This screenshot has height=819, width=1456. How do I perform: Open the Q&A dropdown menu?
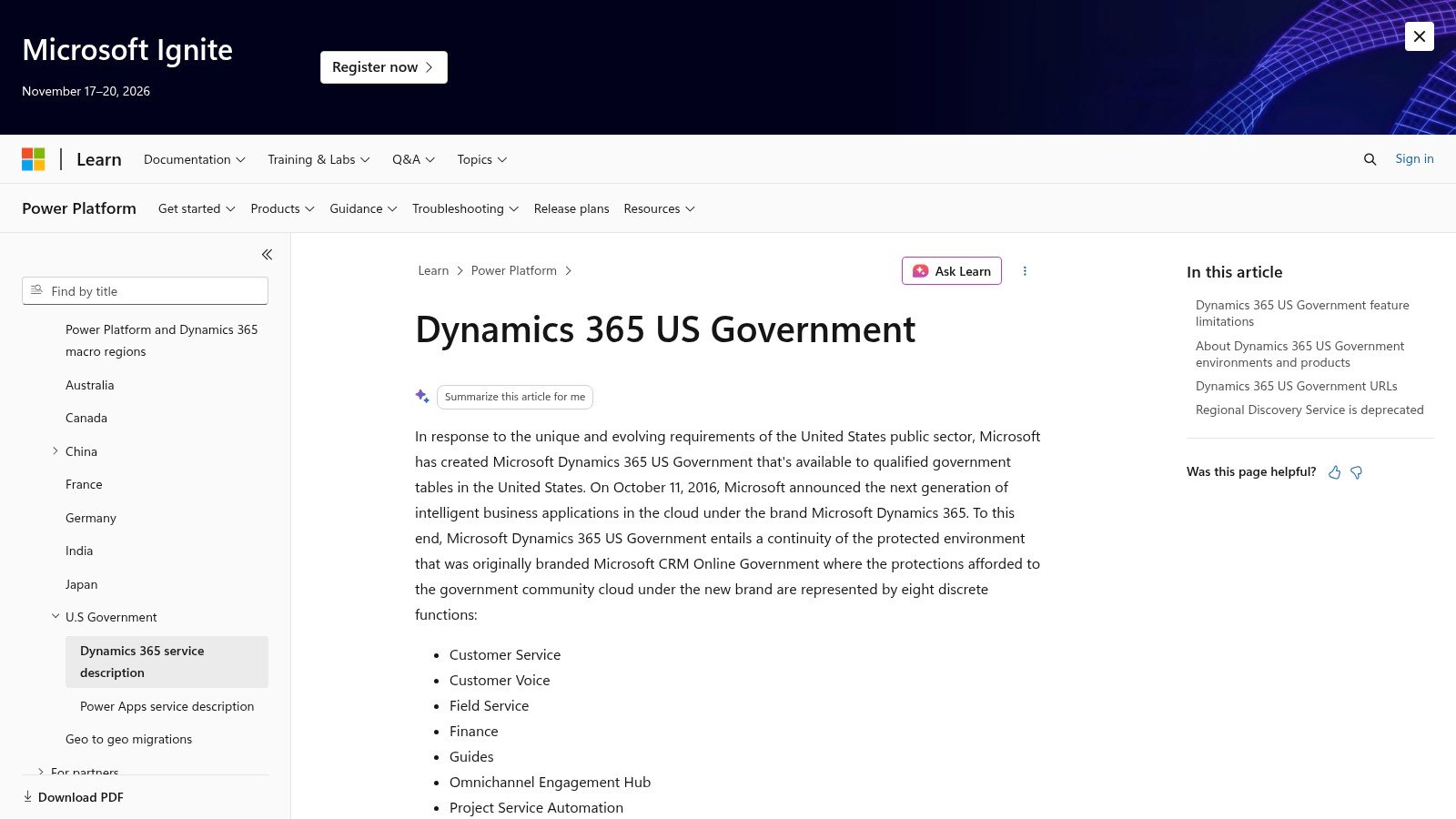coord(414,159)
